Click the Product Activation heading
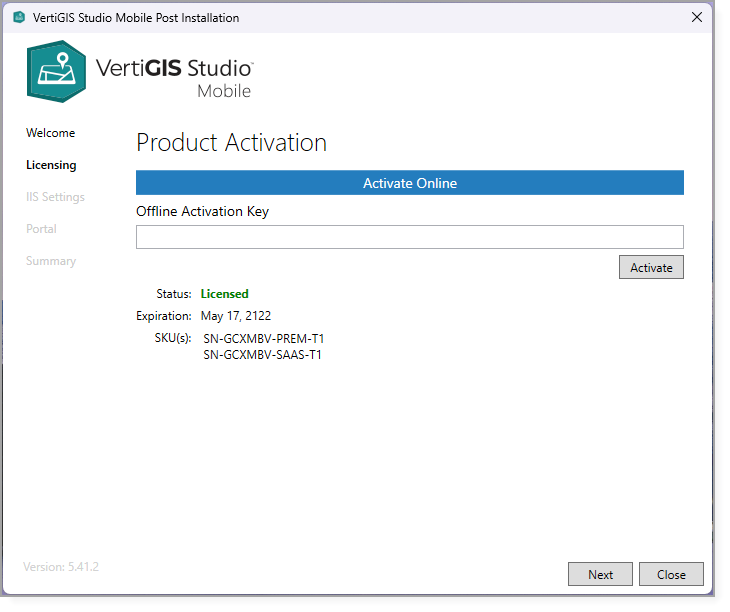Image resolution: width=730 pixels, height=612 pixels. [231, 142]
